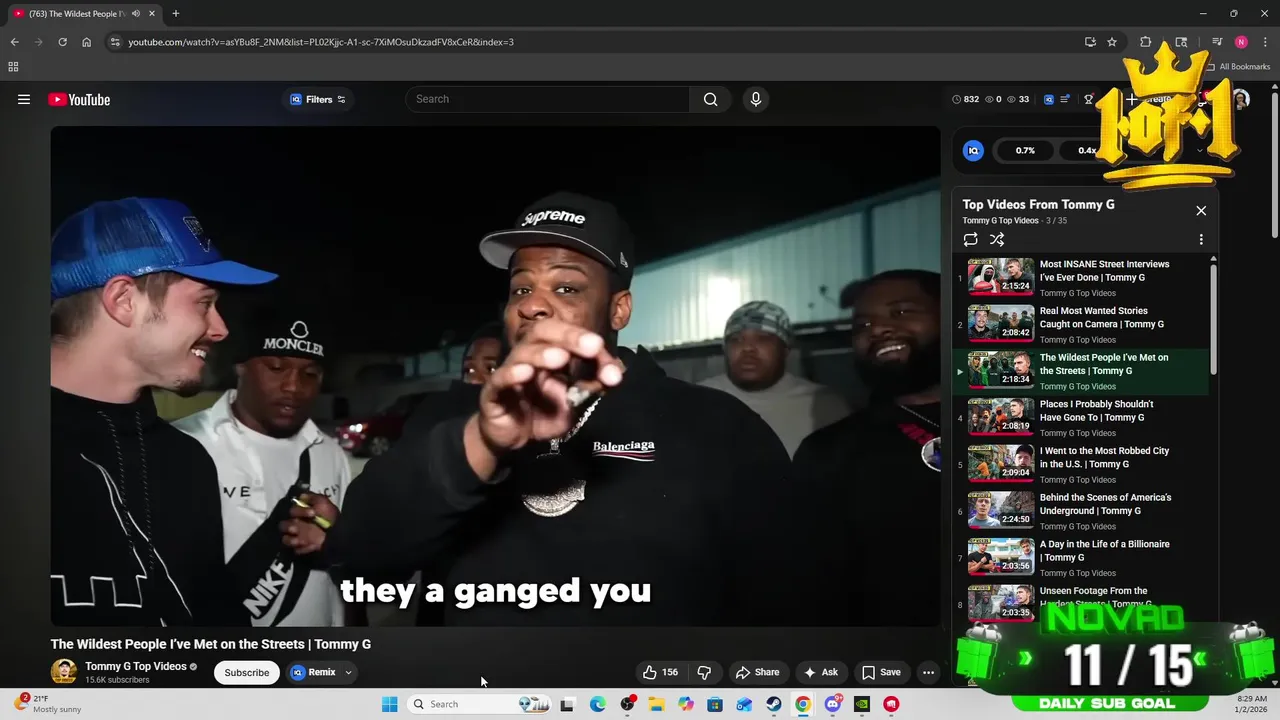
Task: Open the YouTube hamburger guide menu
Action: coord(24,99)
